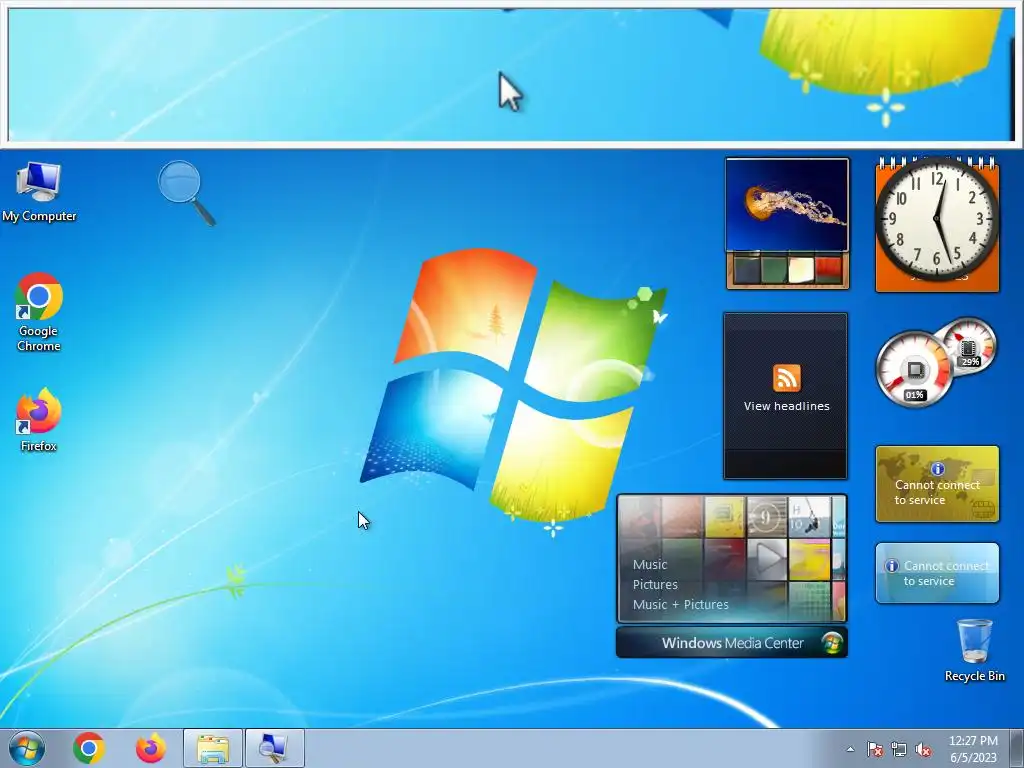This screenshot has width=1024, height=768.
Task: Launch Chrome from the taskbar
Action: click(x=89, y=748)
